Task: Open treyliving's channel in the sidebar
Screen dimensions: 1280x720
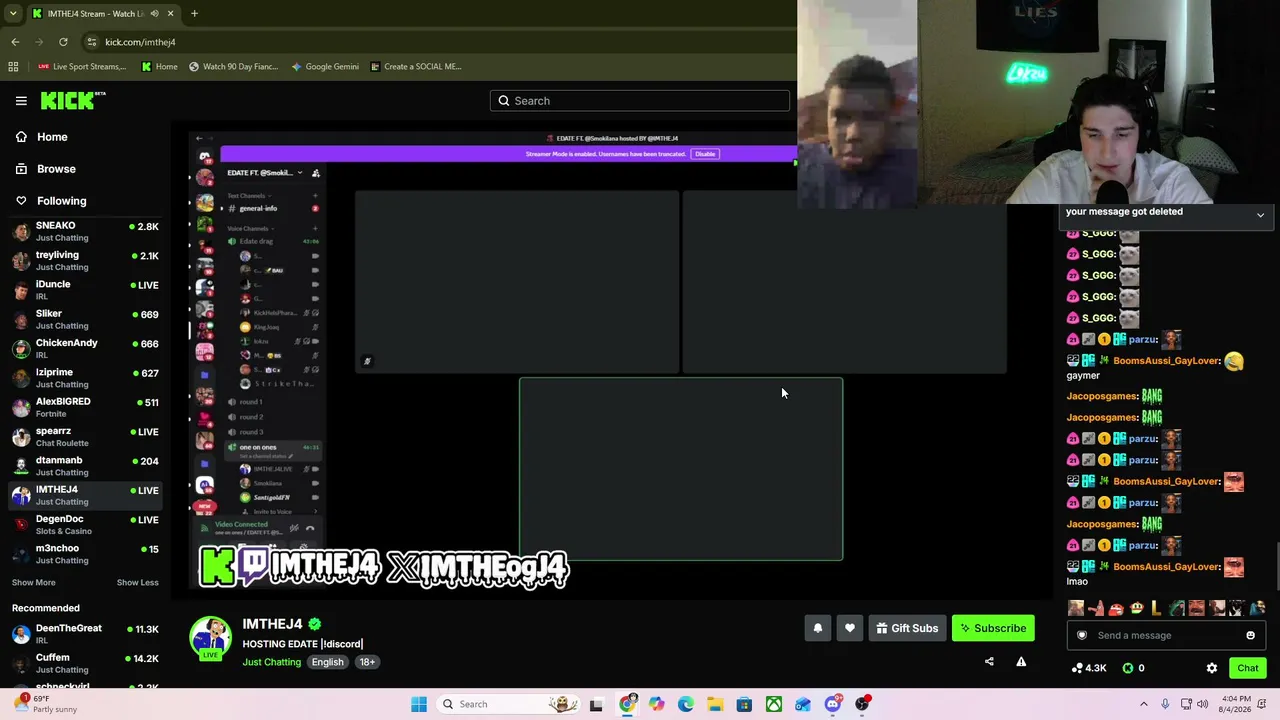Action: point(85,260)
